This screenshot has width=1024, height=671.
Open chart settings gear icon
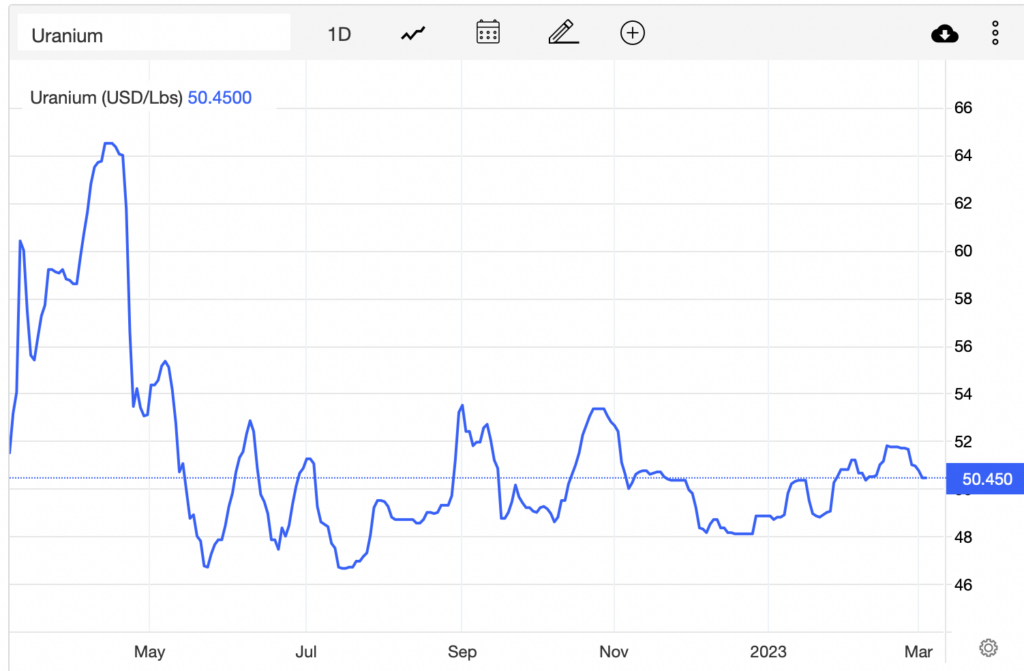click(x=988, y=647)
